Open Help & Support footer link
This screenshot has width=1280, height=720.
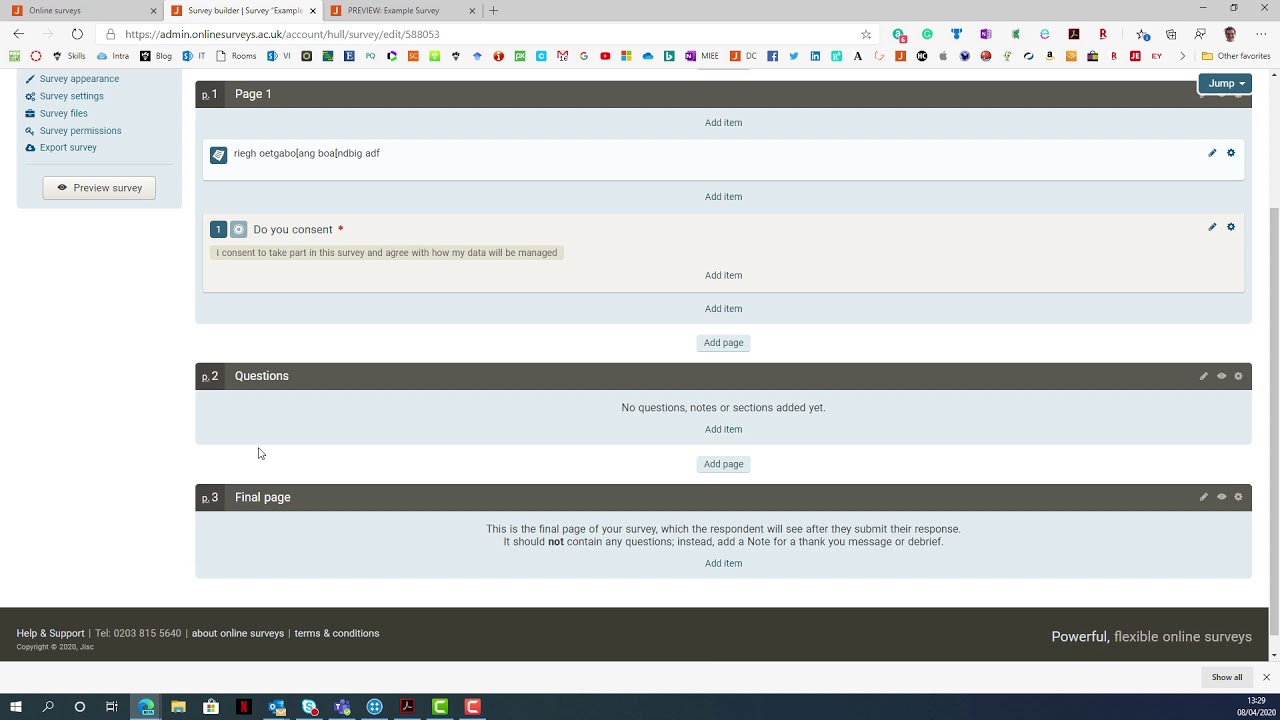pyautogui.click(x=50, y=633)
